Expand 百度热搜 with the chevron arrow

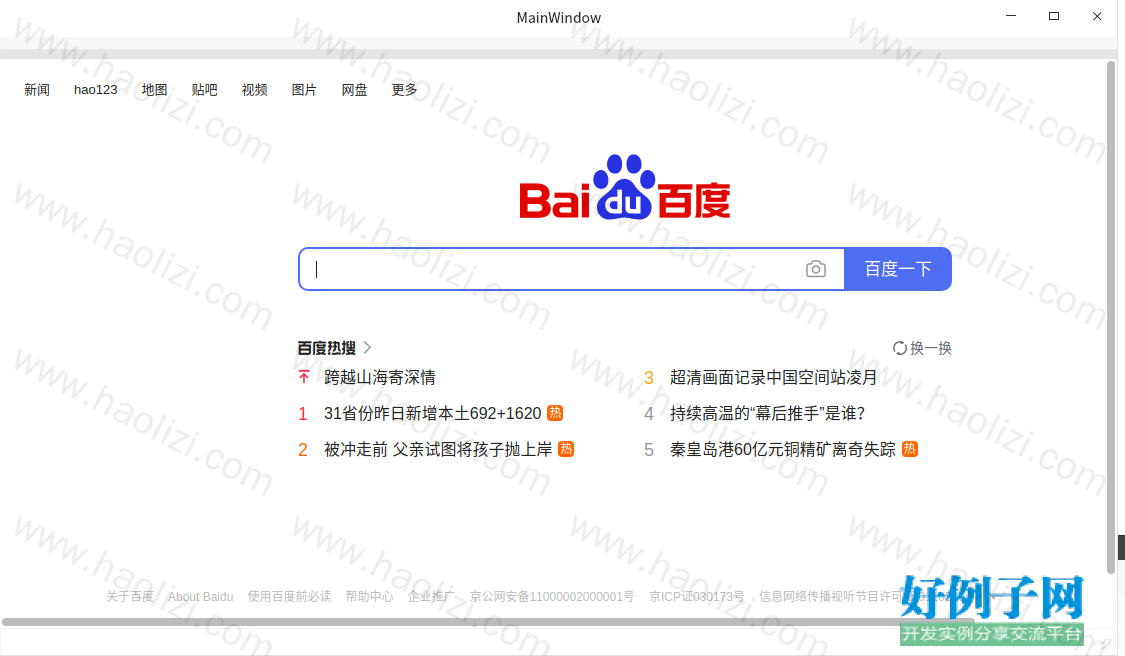tap(367, 347)
